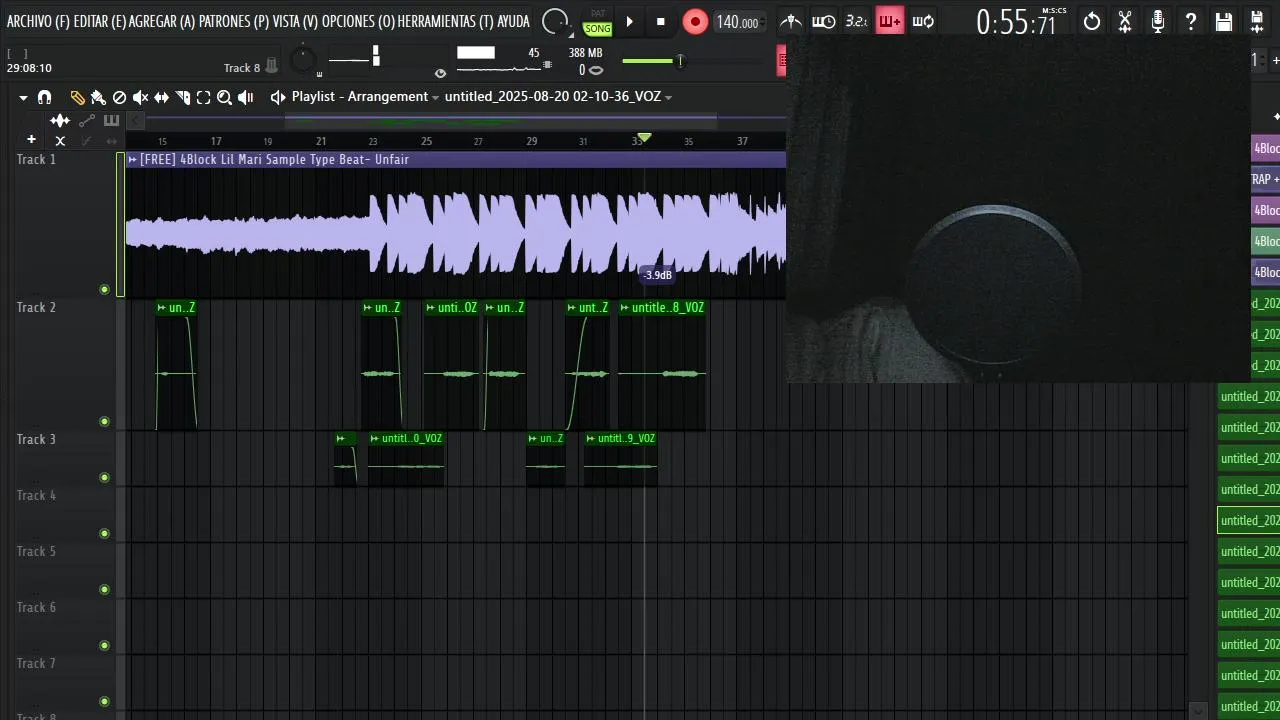The width and height of the screenshot is (1280, 720).
Task: Click the undo history circular arrow icon
Action: pyautogui.click(x=1092, y=21)
